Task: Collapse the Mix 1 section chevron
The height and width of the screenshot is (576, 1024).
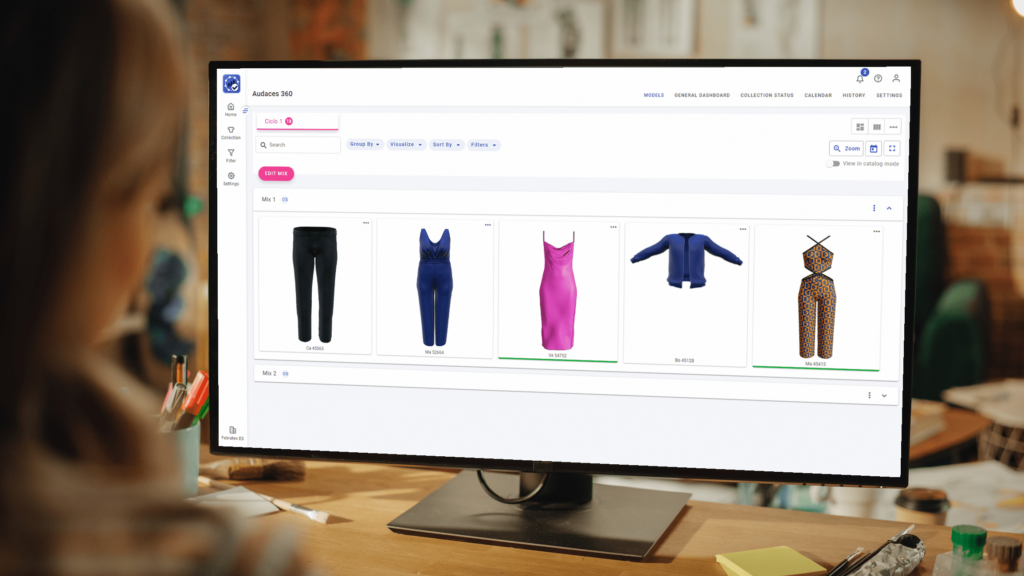Action: coord(886,208)
